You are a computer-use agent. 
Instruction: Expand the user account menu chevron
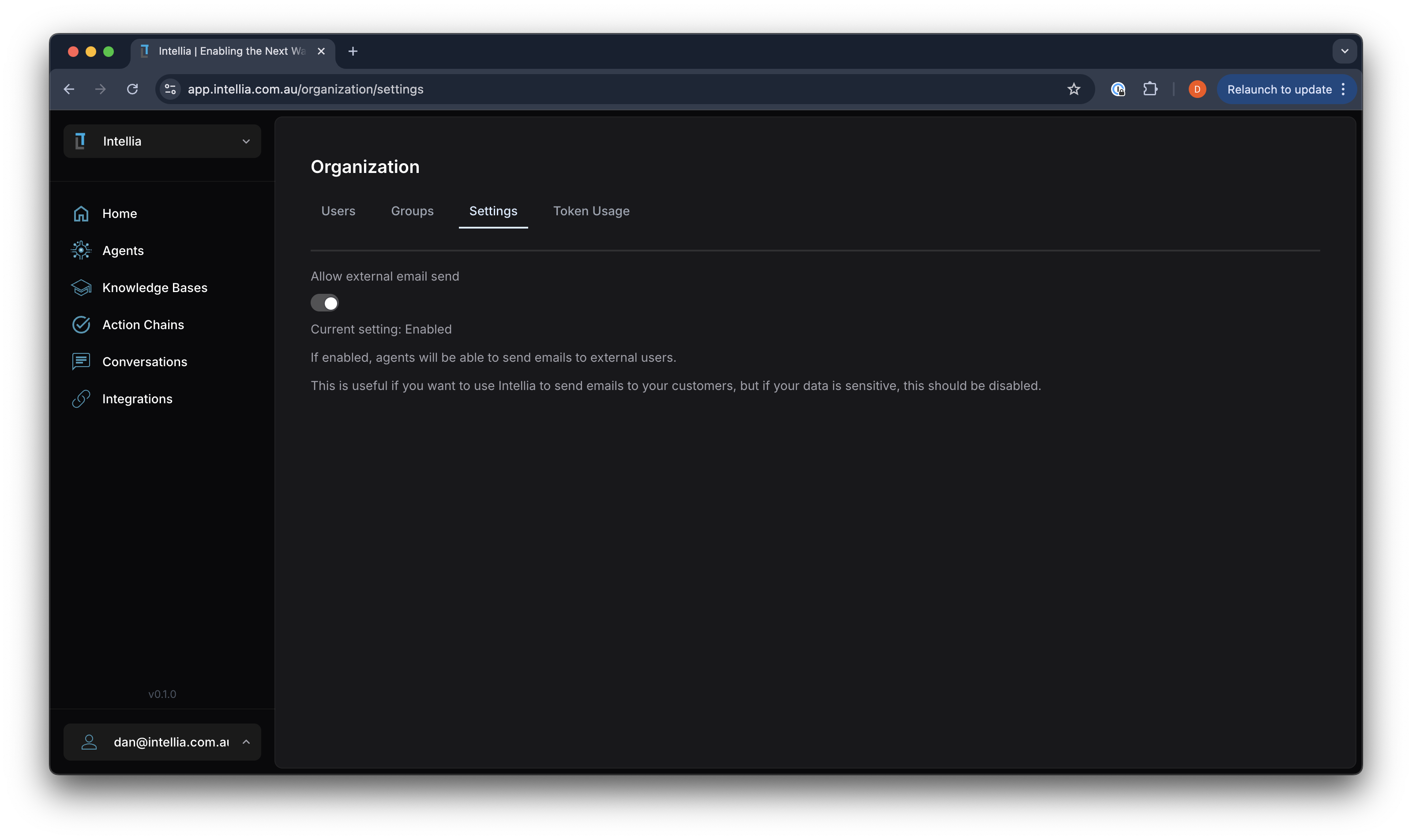(x=246, y=742)
